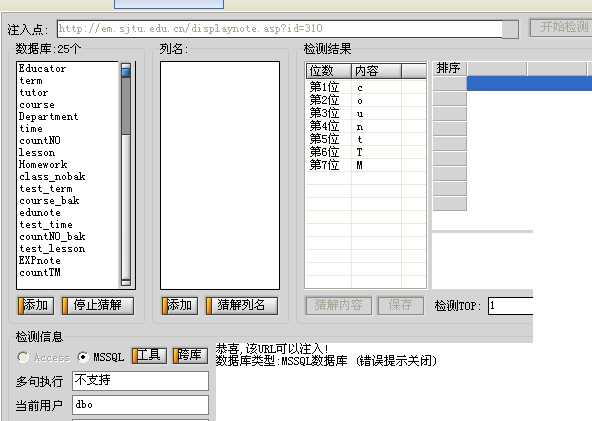The image size is (592, 421).
Task: Click the 猜解列名 button
Action: point(242,305)
